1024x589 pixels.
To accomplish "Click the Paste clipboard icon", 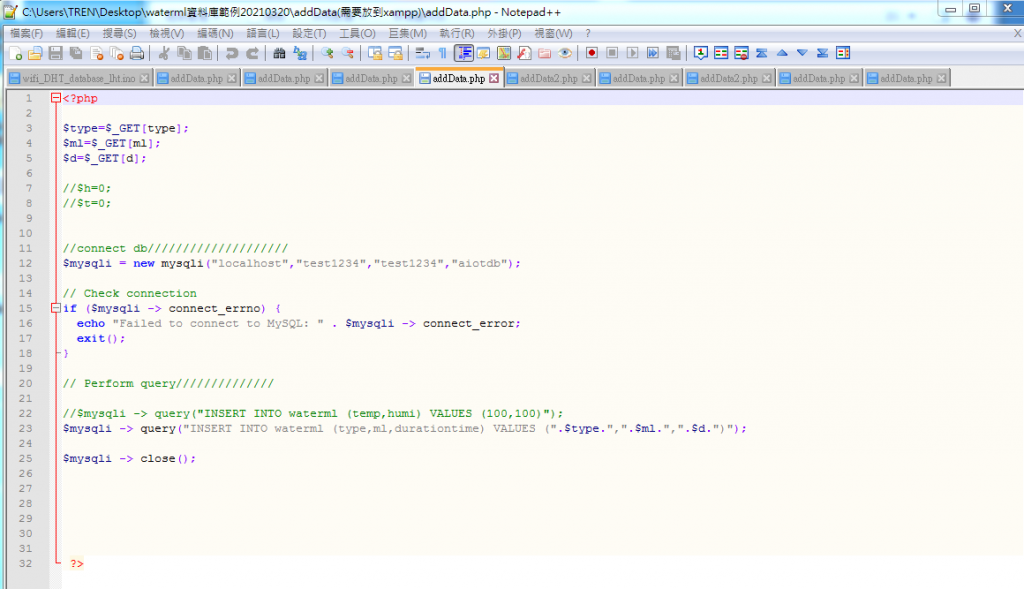I will tap(204, 54).
